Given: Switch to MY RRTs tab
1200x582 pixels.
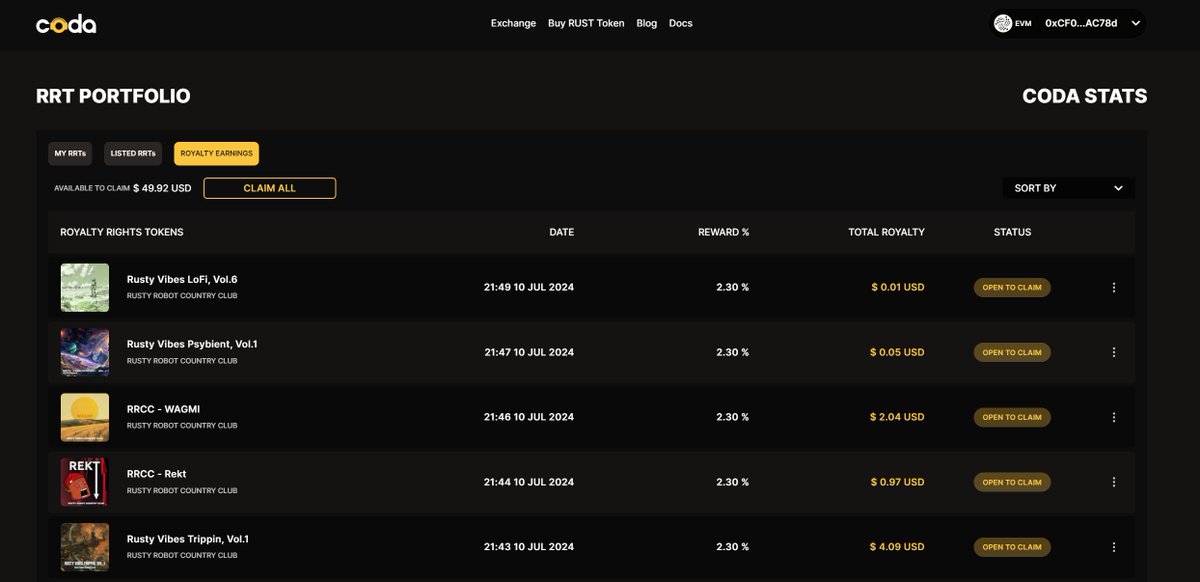Looking at the screenshot, I should (x=70, y=154).
